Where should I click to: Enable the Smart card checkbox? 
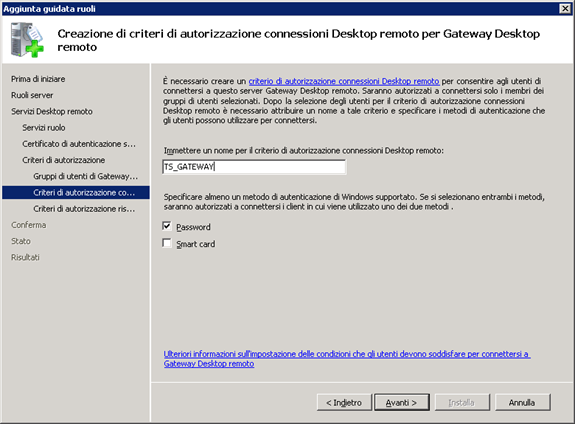point(167,243)
